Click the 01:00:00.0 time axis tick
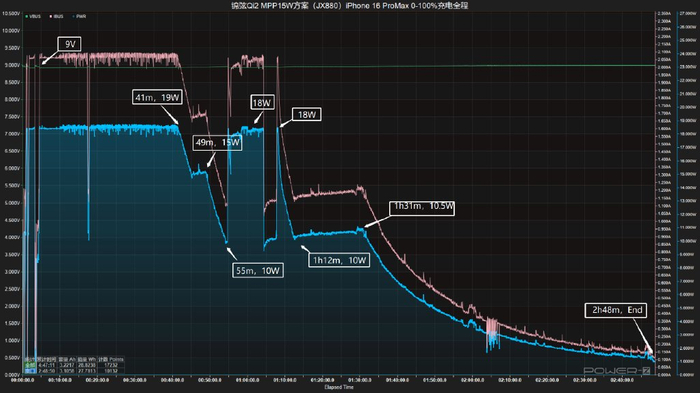This screenshot has height=393, width=700. tap(247, 380)
